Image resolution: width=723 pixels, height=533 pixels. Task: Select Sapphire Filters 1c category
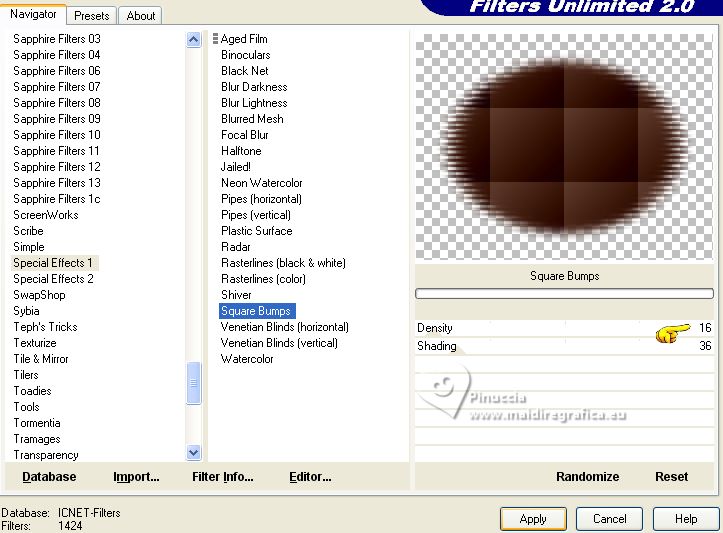pos(57,199)
